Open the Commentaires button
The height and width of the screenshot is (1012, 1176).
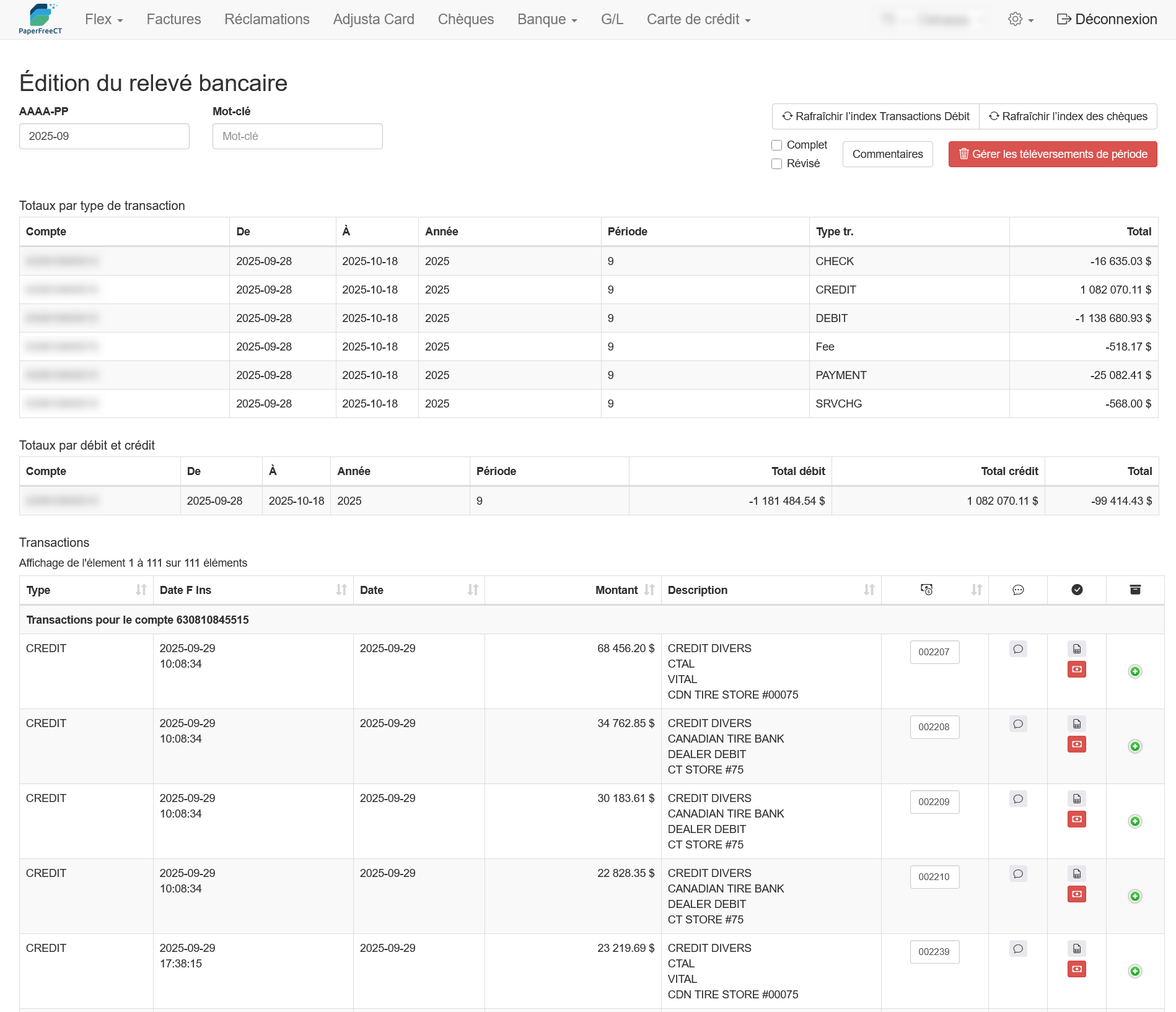(x=887, y=154)
